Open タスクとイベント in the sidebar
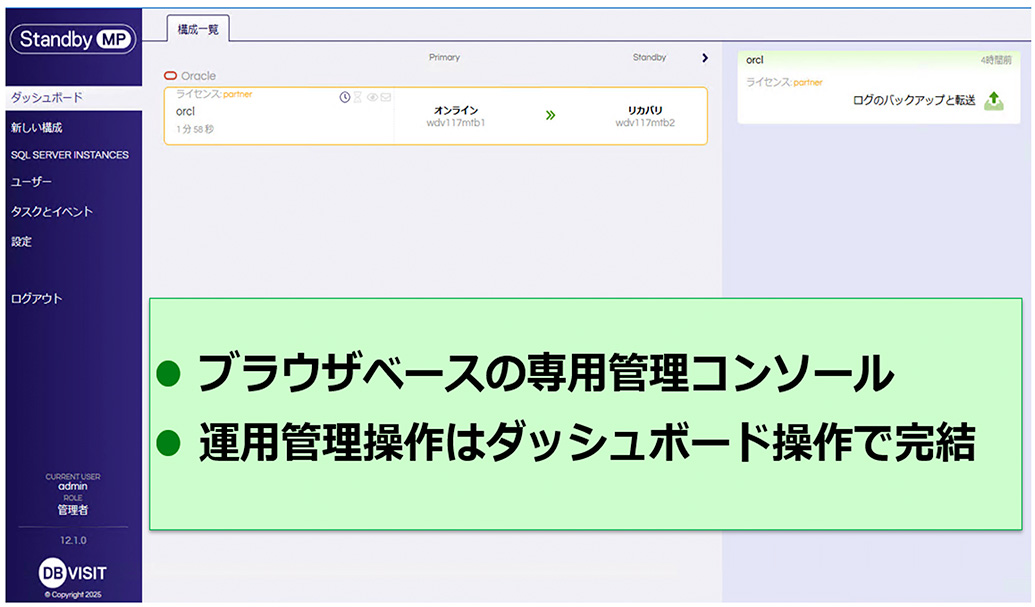The image size is (1035, 607). (x=52, y=212)
